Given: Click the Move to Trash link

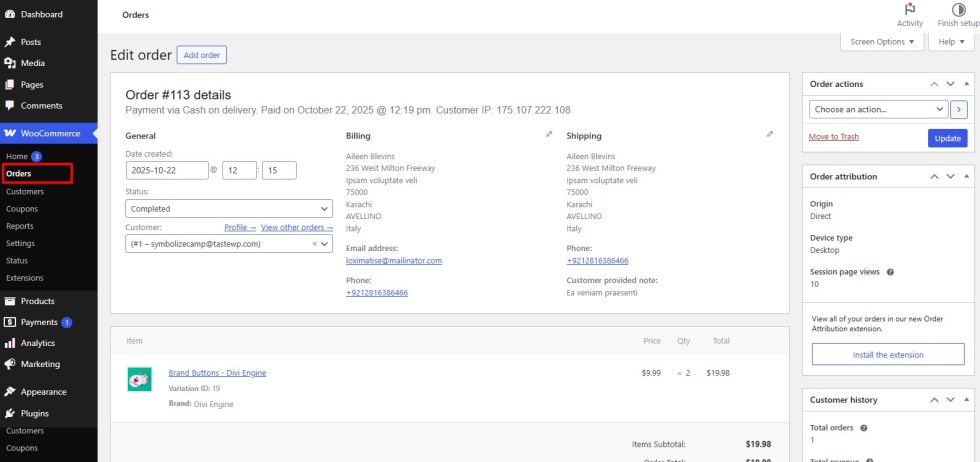Looking at the screenshot, I should [x=833, y=137].
